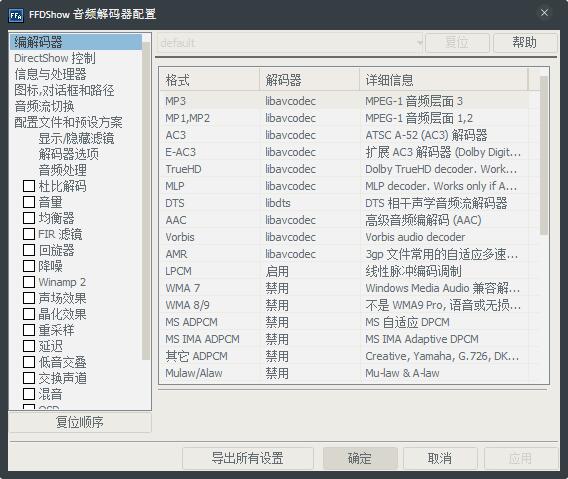Click the Mulaw/Alaw format row
Viewport: 568px width, 479px height.
coord(344,374)
